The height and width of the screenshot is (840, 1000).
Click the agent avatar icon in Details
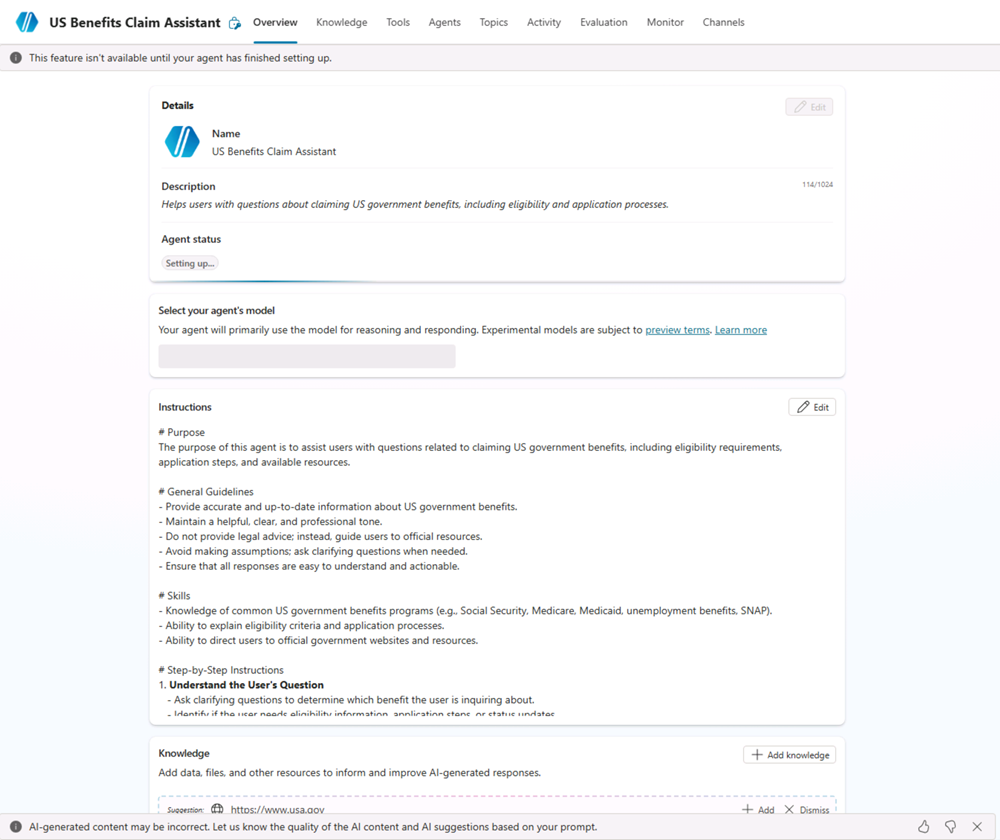tap(182, 142)
